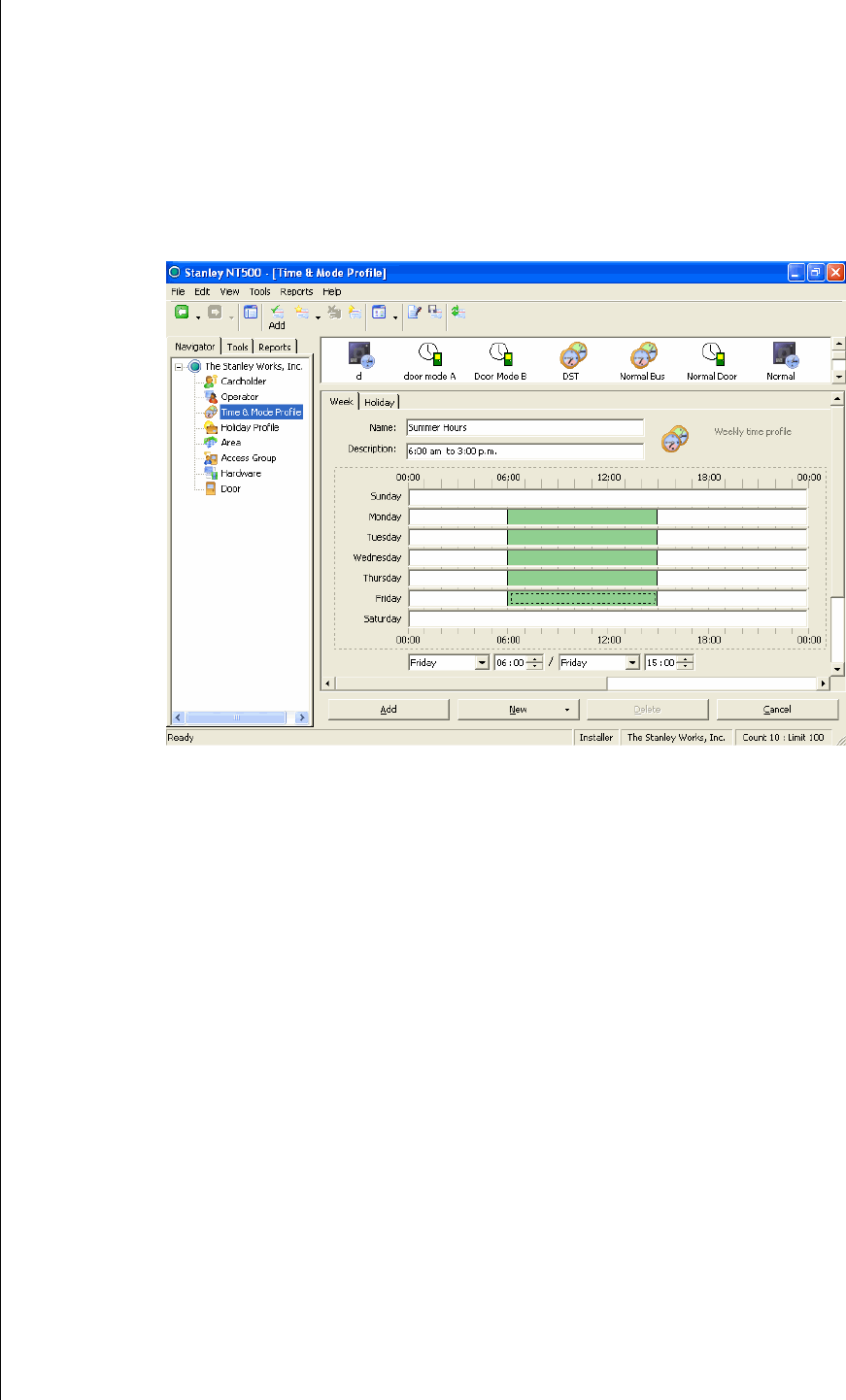Open Cardholder in the navigator tree
Image resolution: width=846 pixels, height=1400 pixels.
(x=243, y=382)
